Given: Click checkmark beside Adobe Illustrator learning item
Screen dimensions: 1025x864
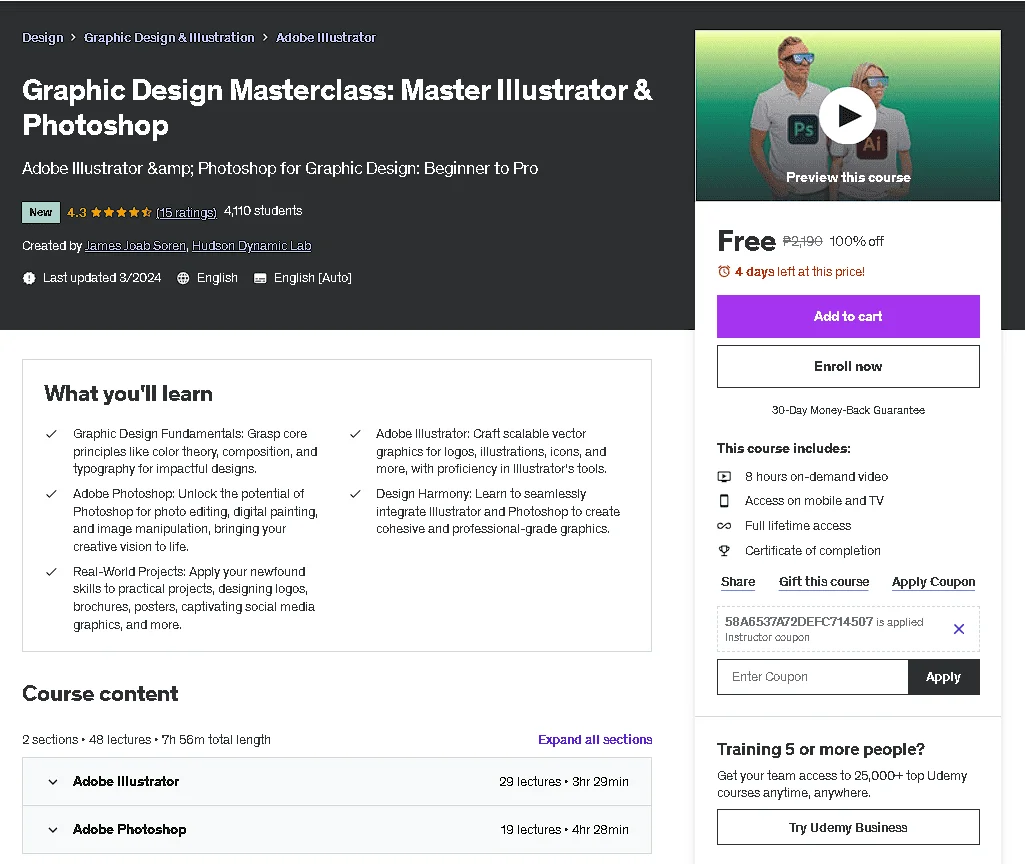Looking at the screenshot, I should [x=355, y=434].
